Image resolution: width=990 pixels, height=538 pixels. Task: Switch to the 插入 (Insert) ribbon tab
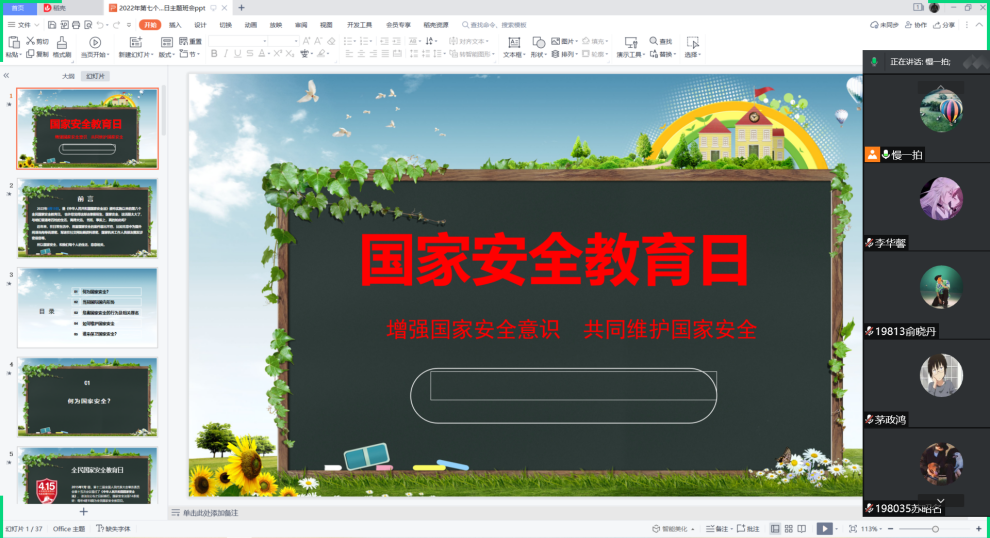pyautogui.click(x=175, y=24)
